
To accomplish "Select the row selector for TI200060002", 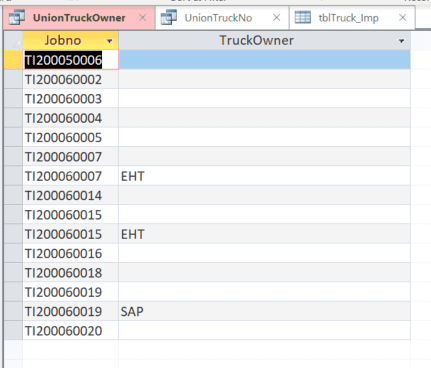I will (x=13, y=79).
